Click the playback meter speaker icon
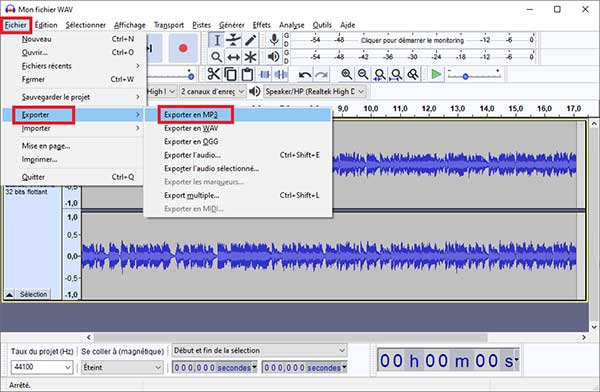 click(x=274, y=57)
